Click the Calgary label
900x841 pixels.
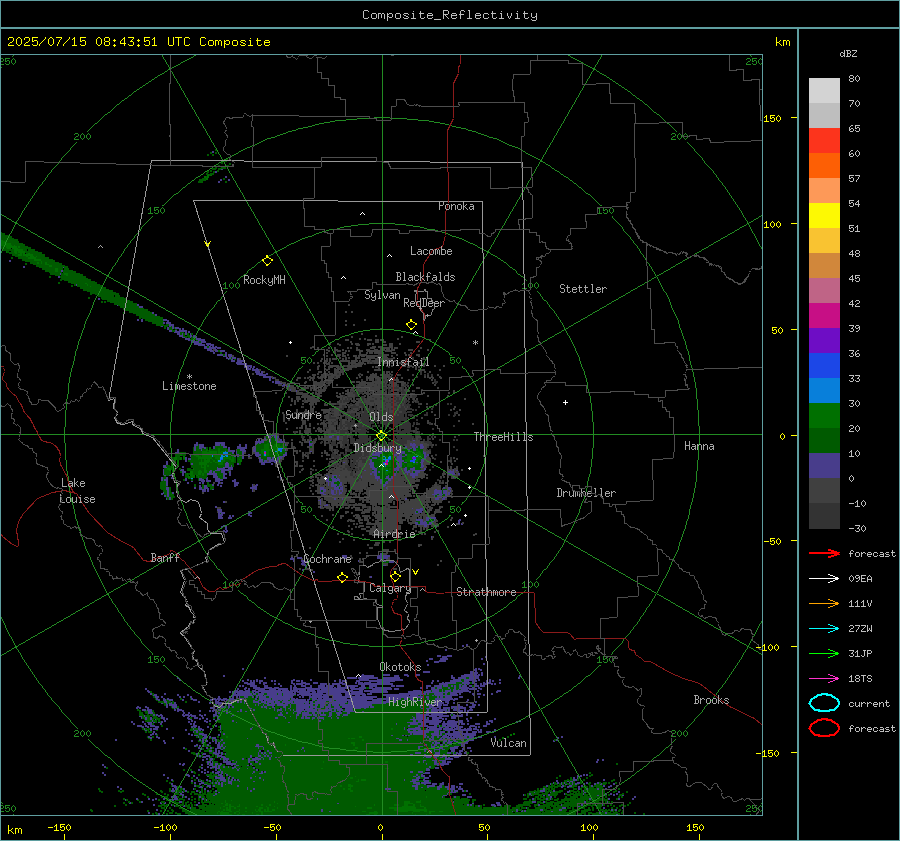pos(390,588)
